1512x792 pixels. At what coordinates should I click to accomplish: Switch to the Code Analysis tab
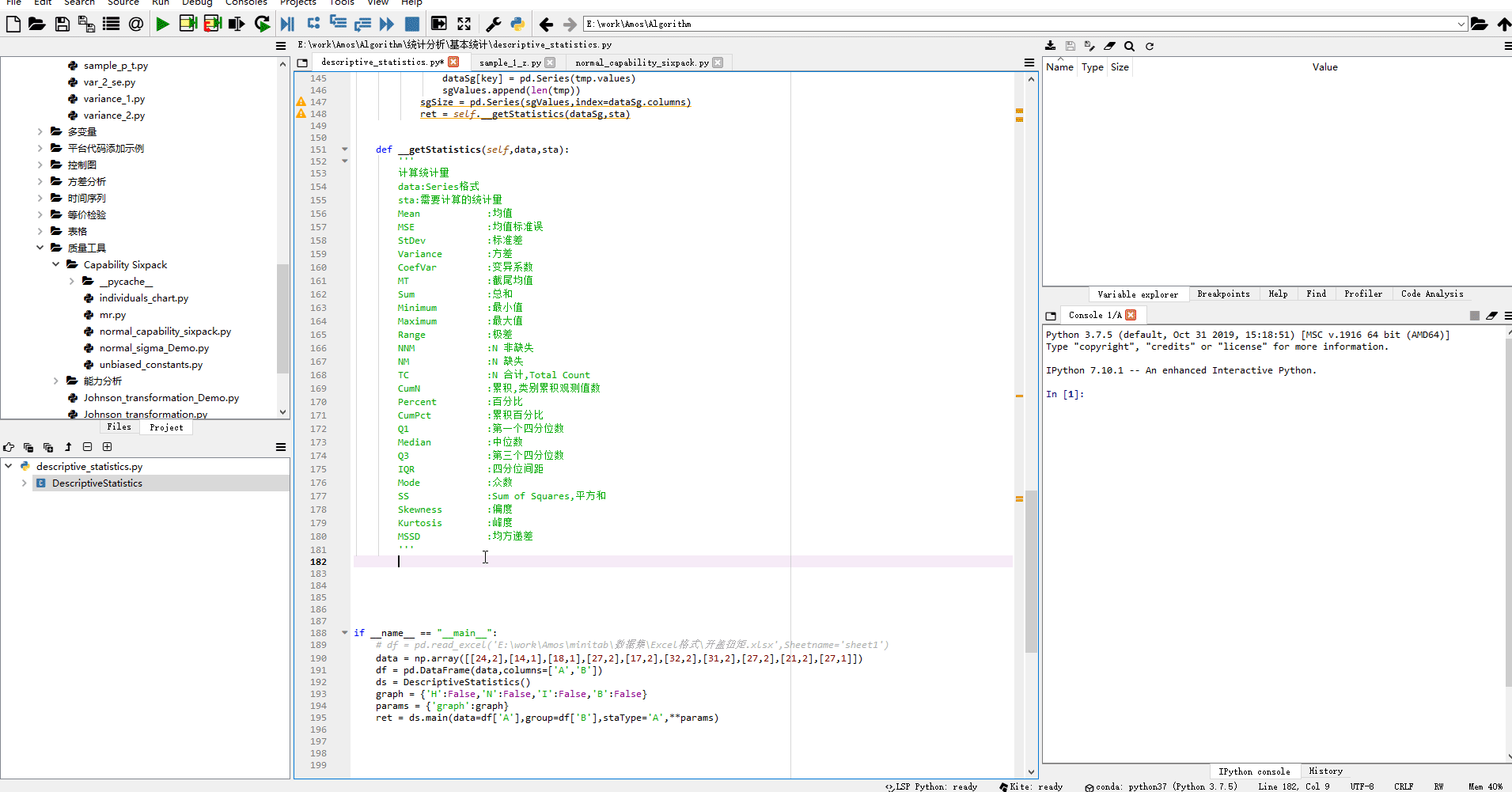1432,294
